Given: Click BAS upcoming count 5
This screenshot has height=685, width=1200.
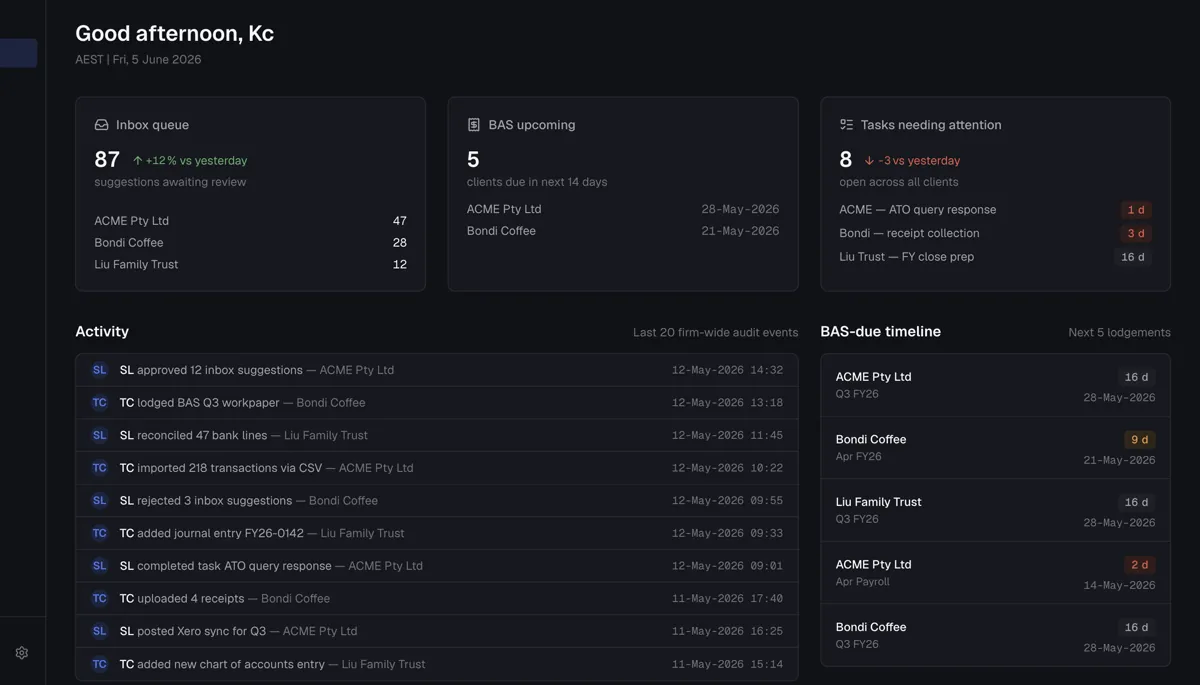Looking at the screenshot, I should [473, 160].
